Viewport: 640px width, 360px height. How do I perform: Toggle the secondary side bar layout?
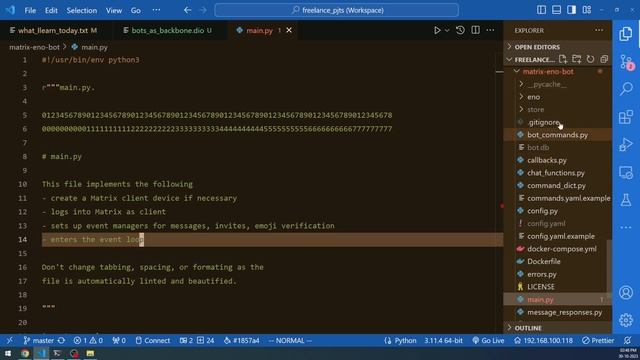(571, 10)
